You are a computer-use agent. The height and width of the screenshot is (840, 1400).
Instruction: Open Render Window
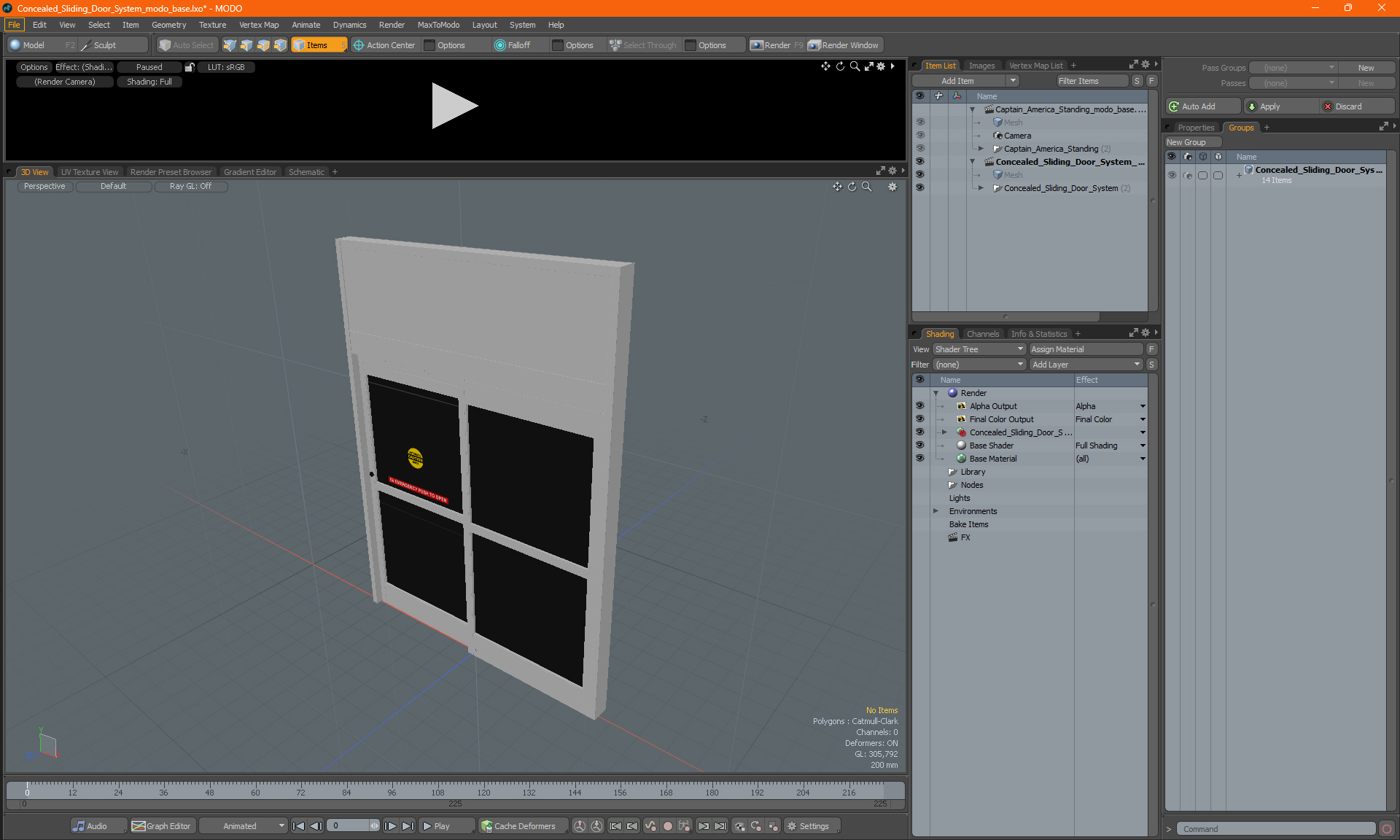[844, 45]
